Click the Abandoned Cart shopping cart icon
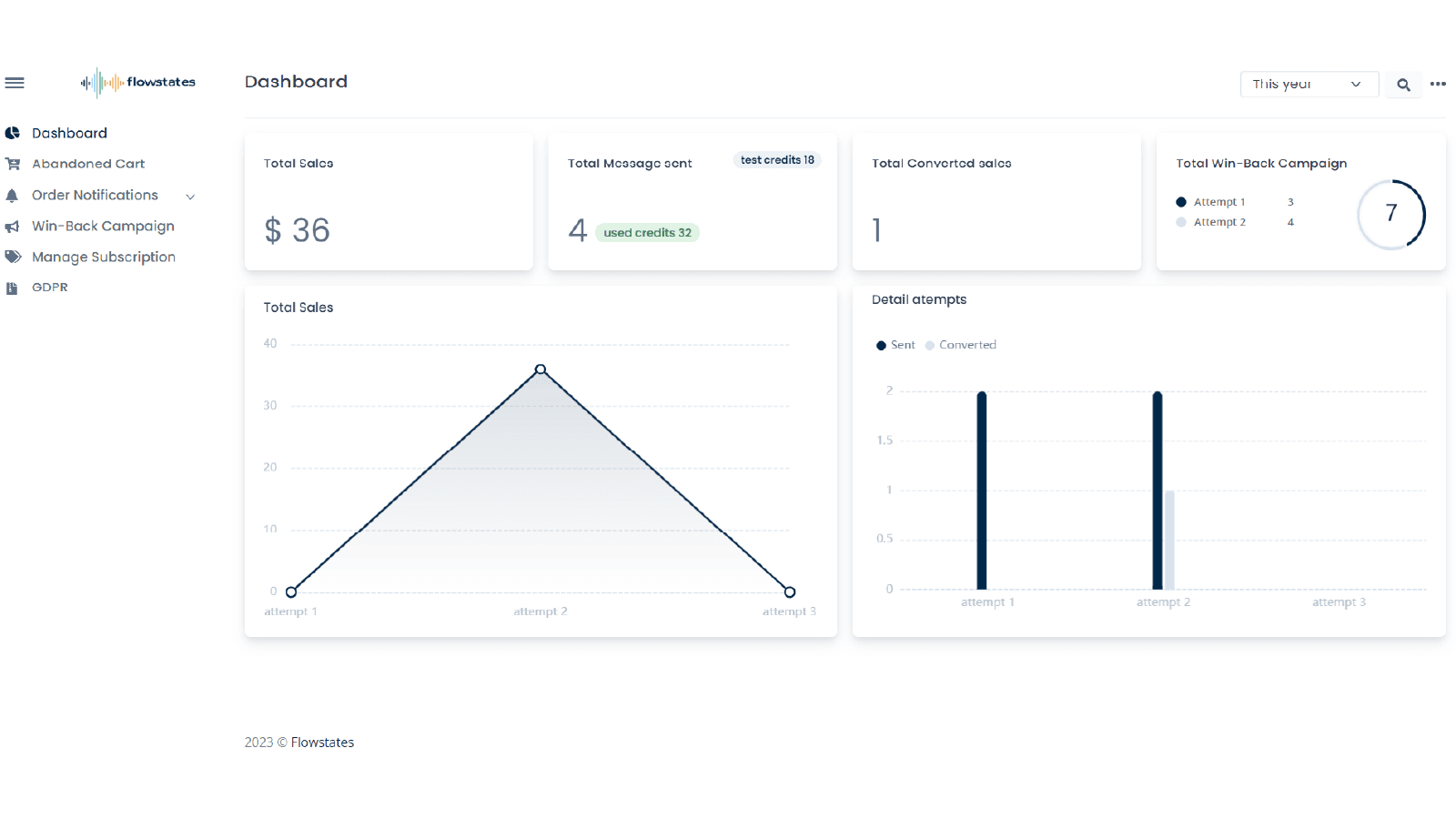The height and width of the screenshot is (819, 1456). click(x=13, y=165)
